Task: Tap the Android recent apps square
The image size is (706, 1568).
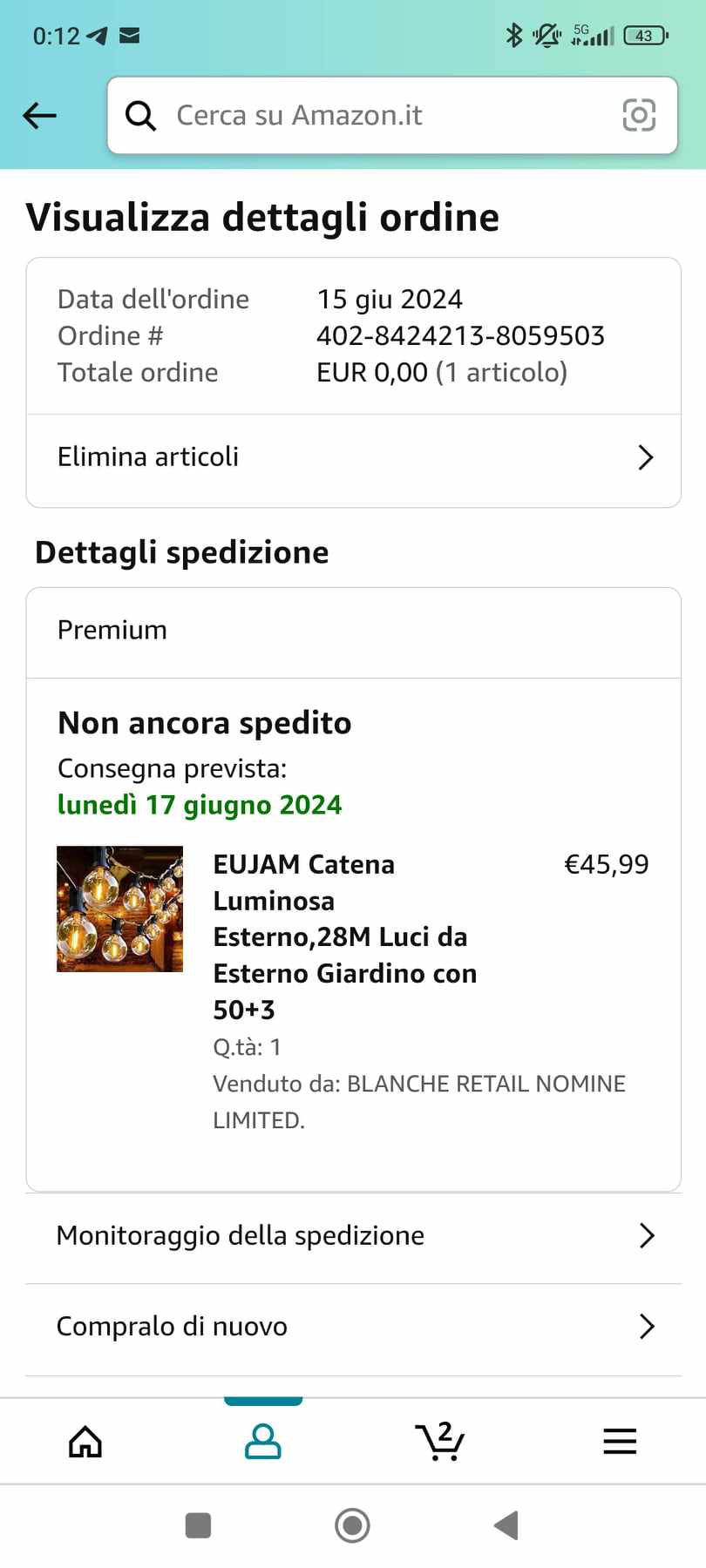Action: (x=199, y=1525)
